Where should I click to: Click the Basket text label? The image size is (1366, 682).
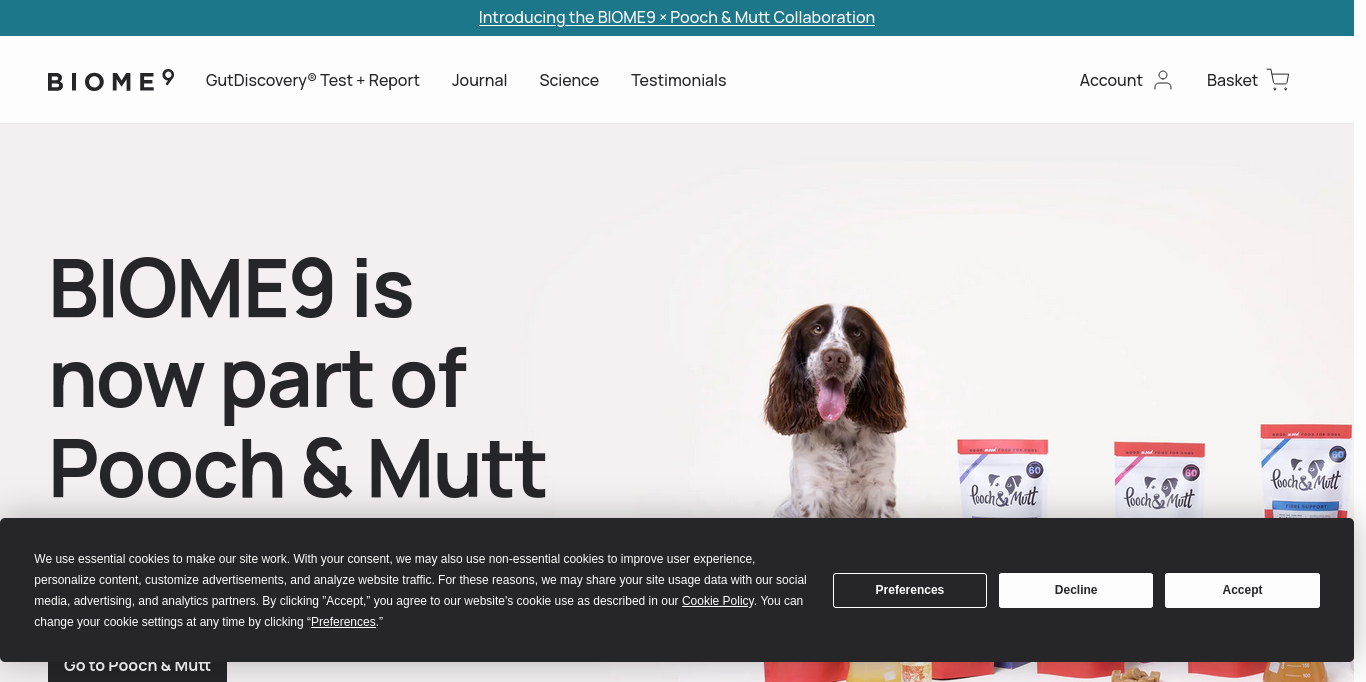1231,80
